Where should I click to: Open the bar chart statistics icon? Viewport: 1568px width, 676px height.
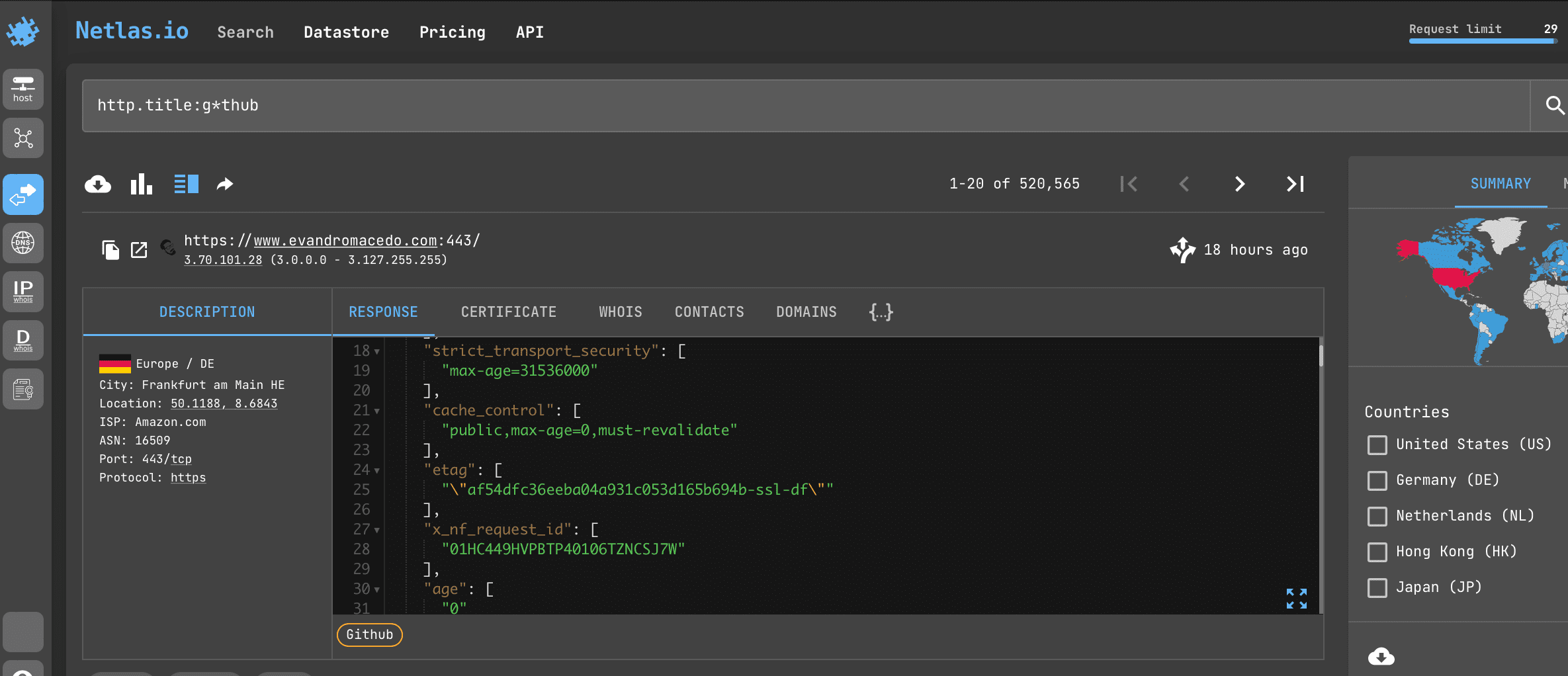click(x=142, y=184)
